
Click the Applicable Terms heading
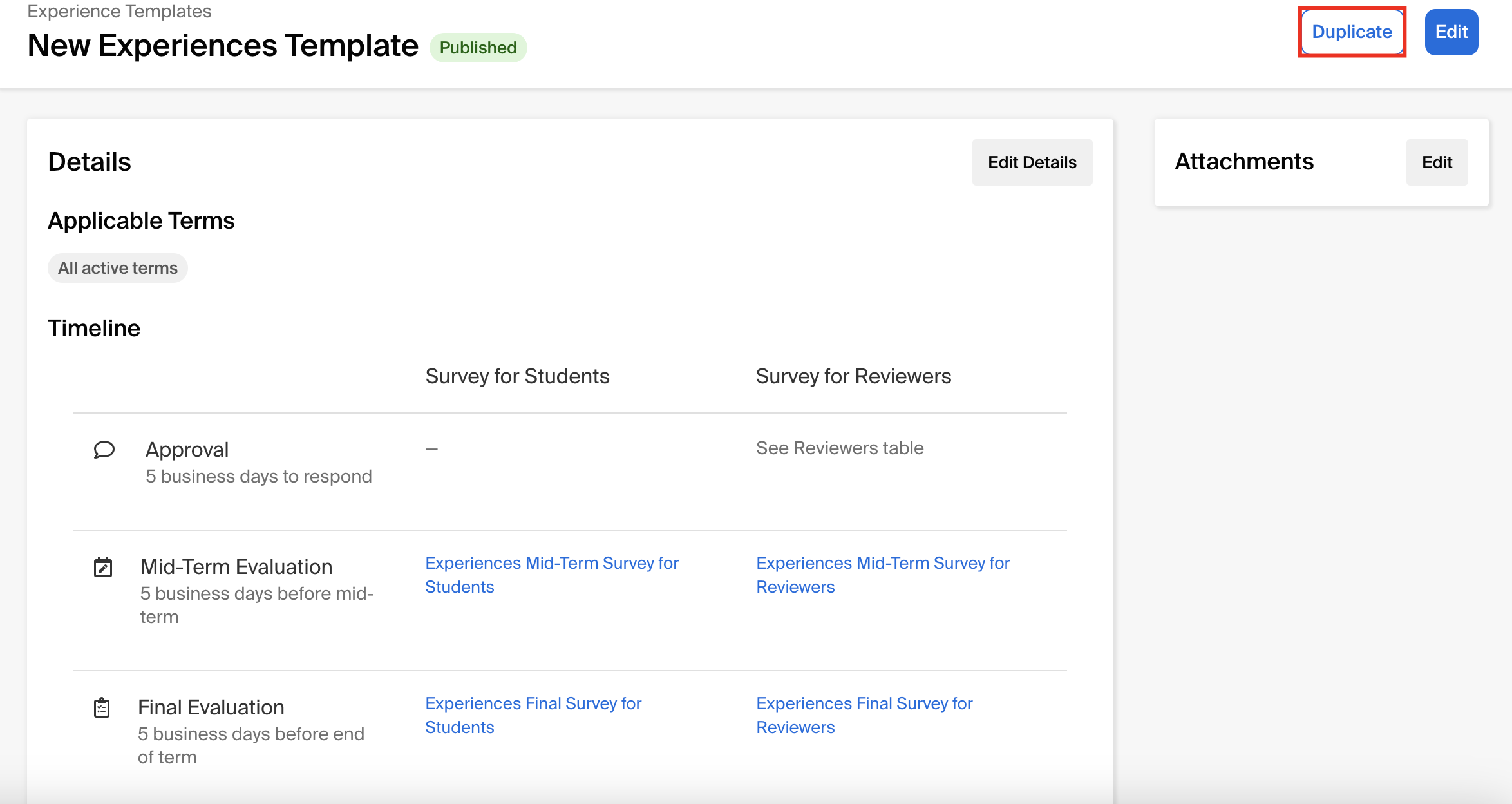[x=141, y=221]
